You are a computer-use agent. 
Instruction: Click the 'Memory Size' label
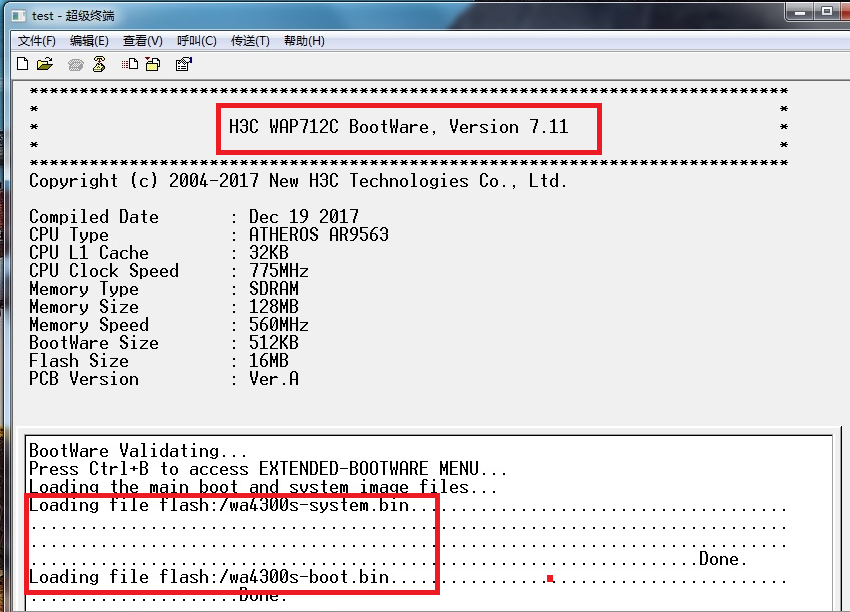[x=84, y=306]
